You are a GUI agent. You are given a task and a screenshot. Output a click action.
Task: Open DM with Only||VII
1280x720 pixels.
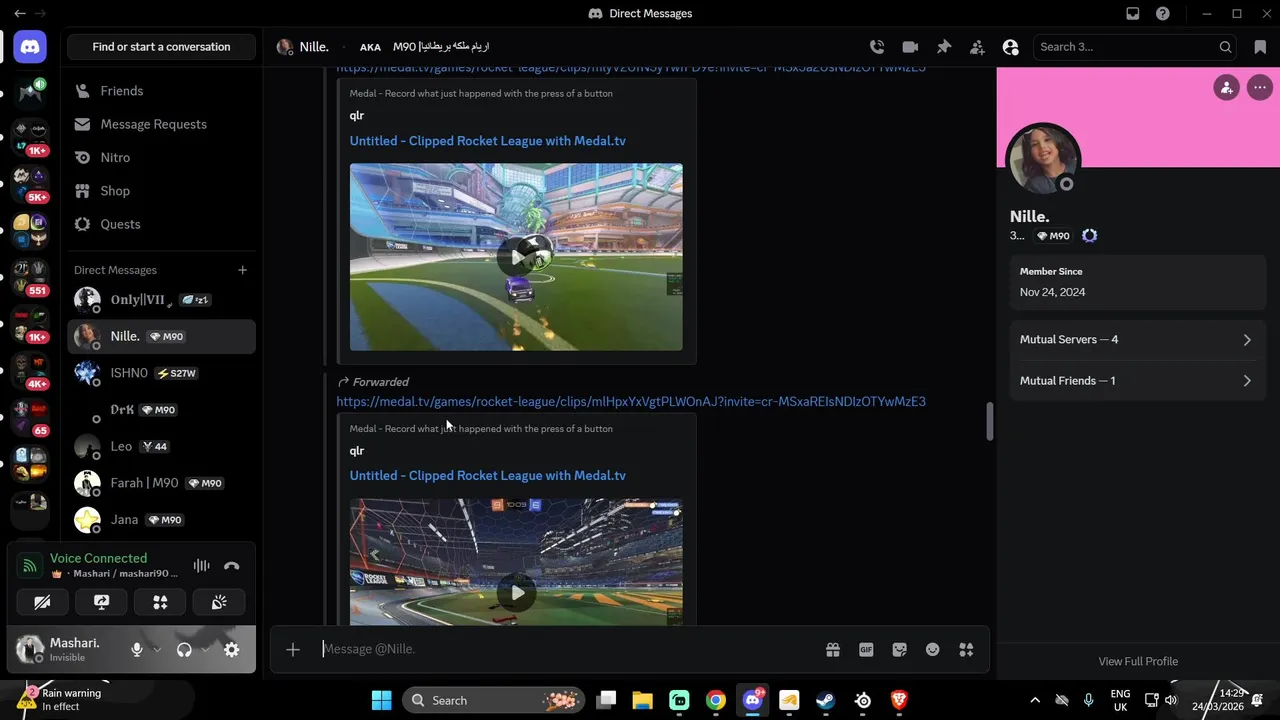point(161,300)
